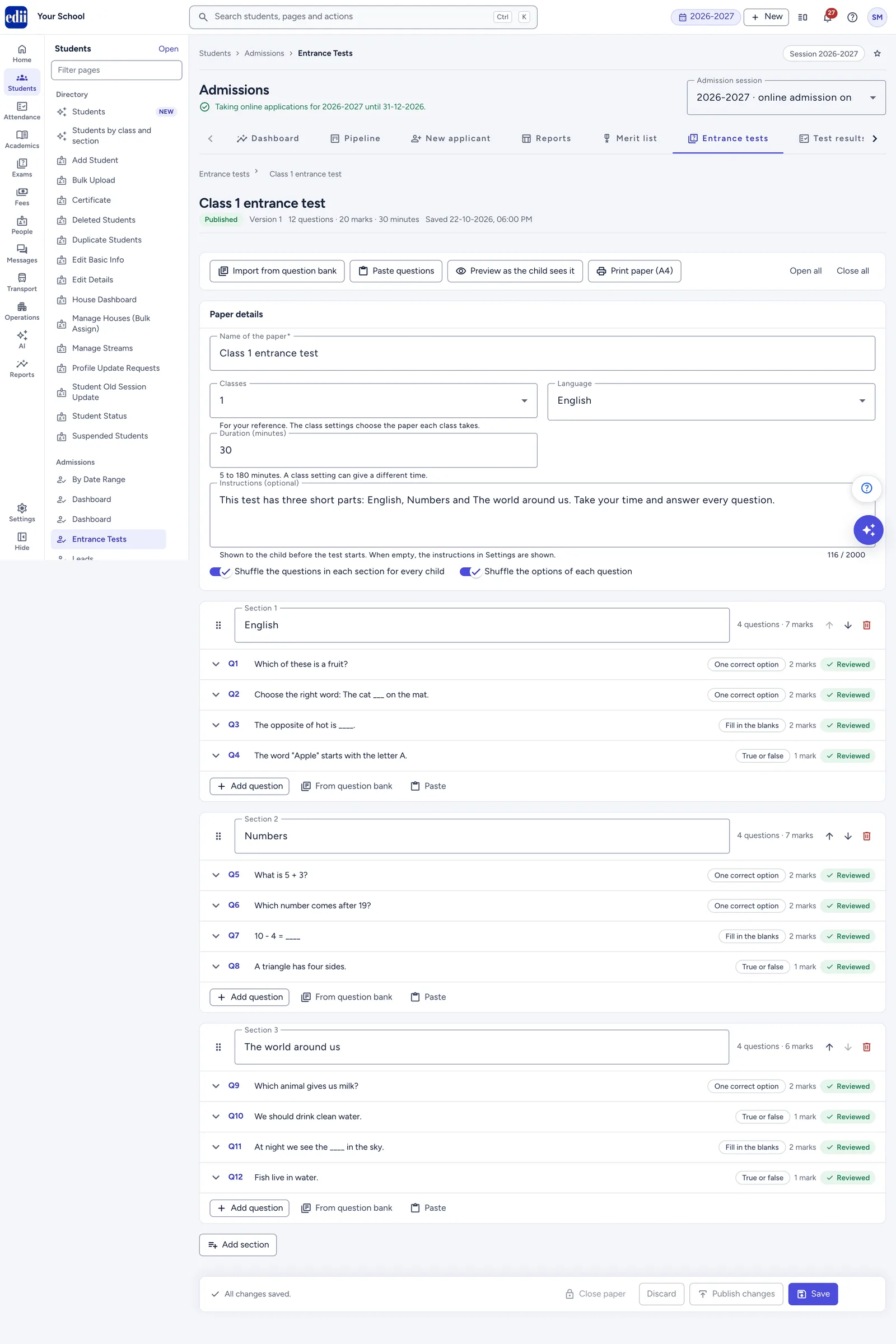Open Attendance in left sidebar

(22, 111)
